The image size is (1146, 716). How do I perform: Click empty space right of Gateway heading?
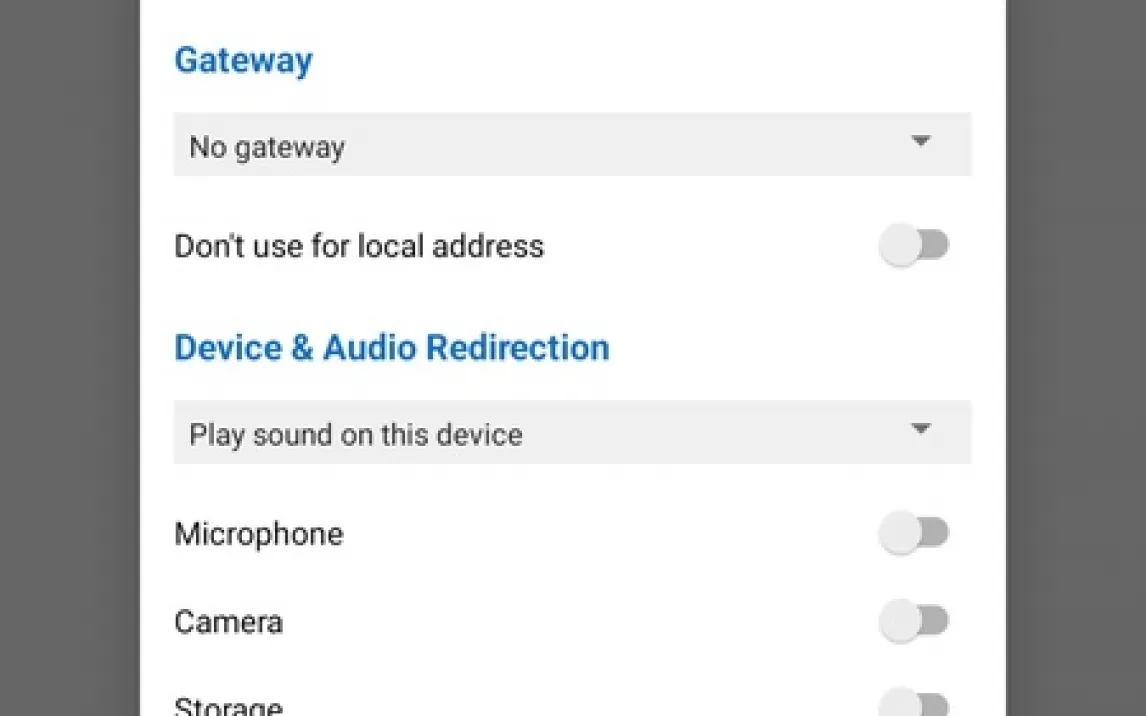[x=640, y=60]
